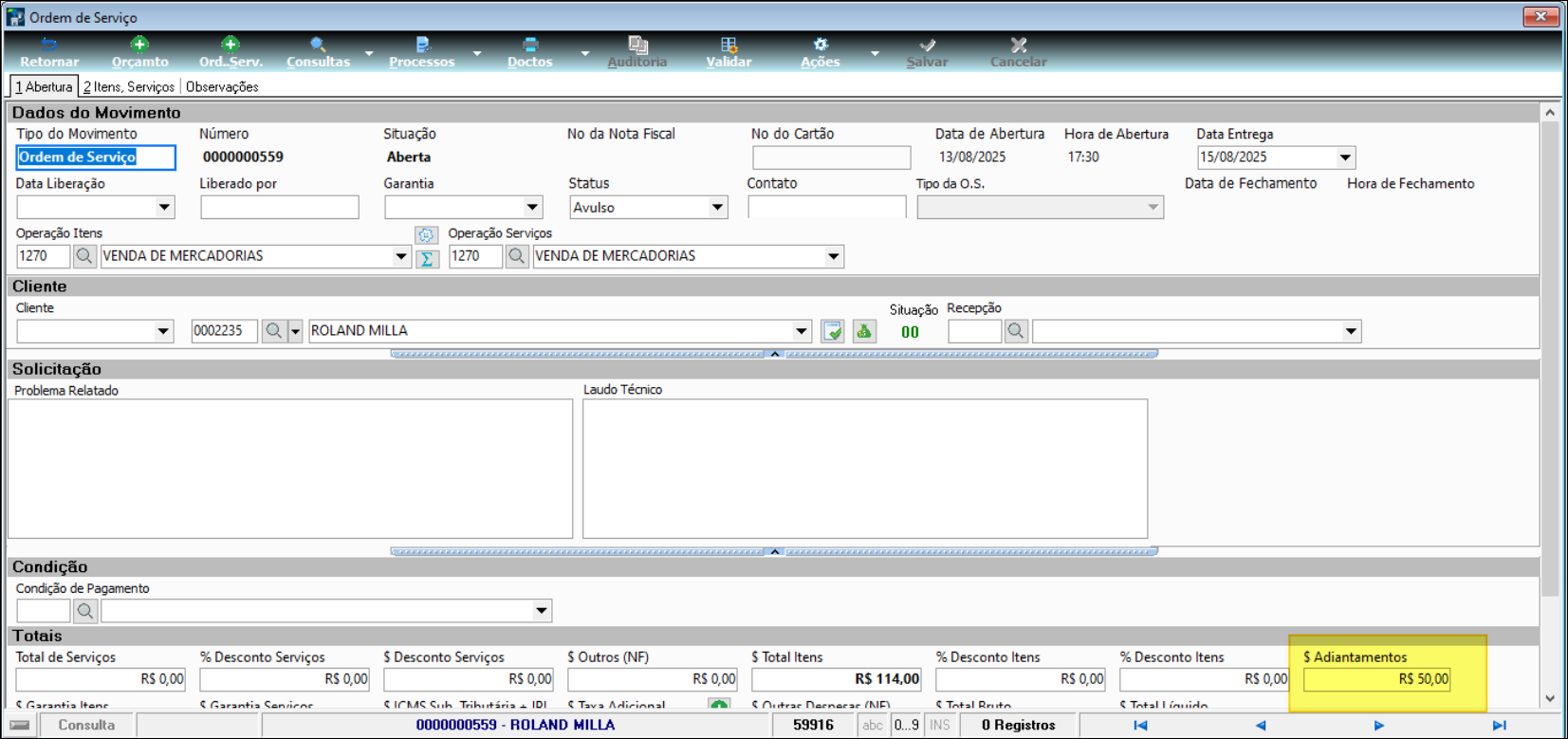Expand the Data Entrega date picker

pos(1344,157)
